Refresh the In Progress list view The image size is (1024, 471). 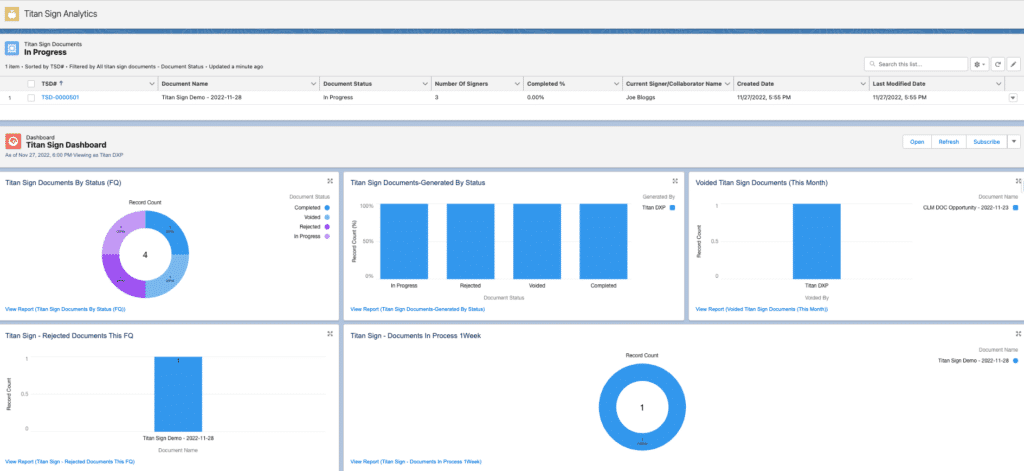click(998, 64)
